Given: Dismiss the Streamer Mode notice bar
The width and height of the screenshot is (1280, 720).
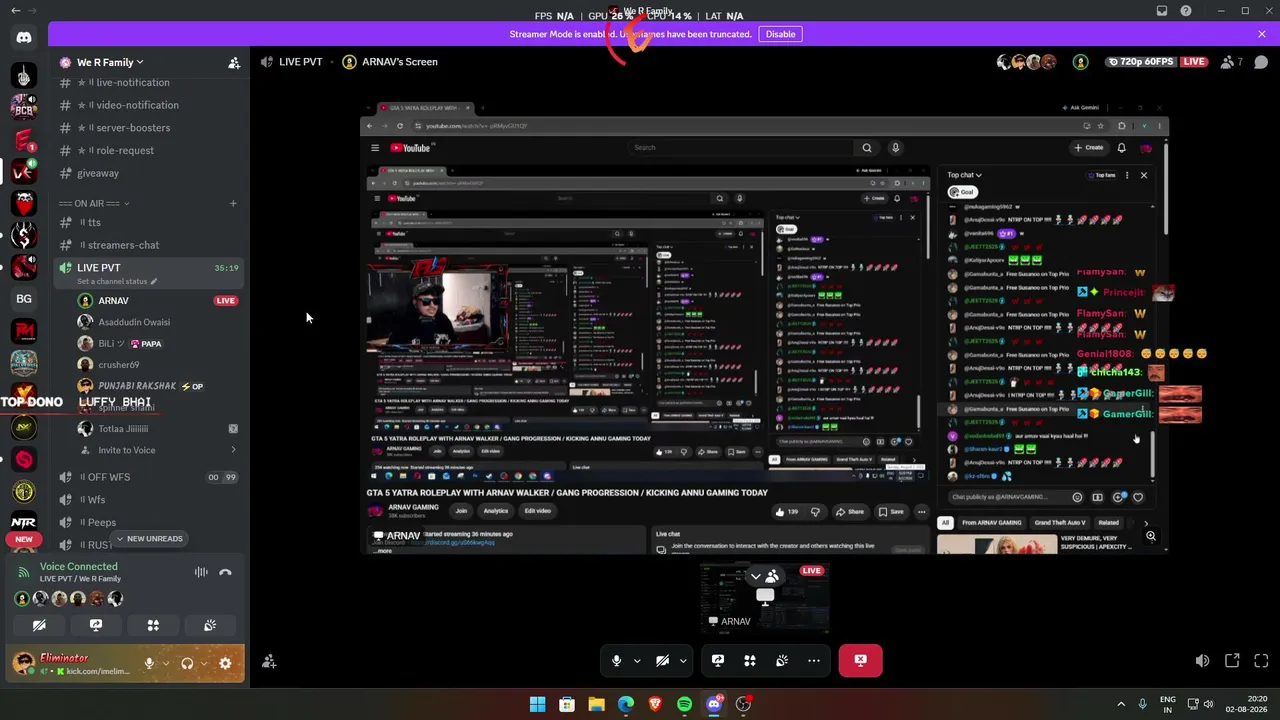Looking at the screenshot, I should 1262,34.
